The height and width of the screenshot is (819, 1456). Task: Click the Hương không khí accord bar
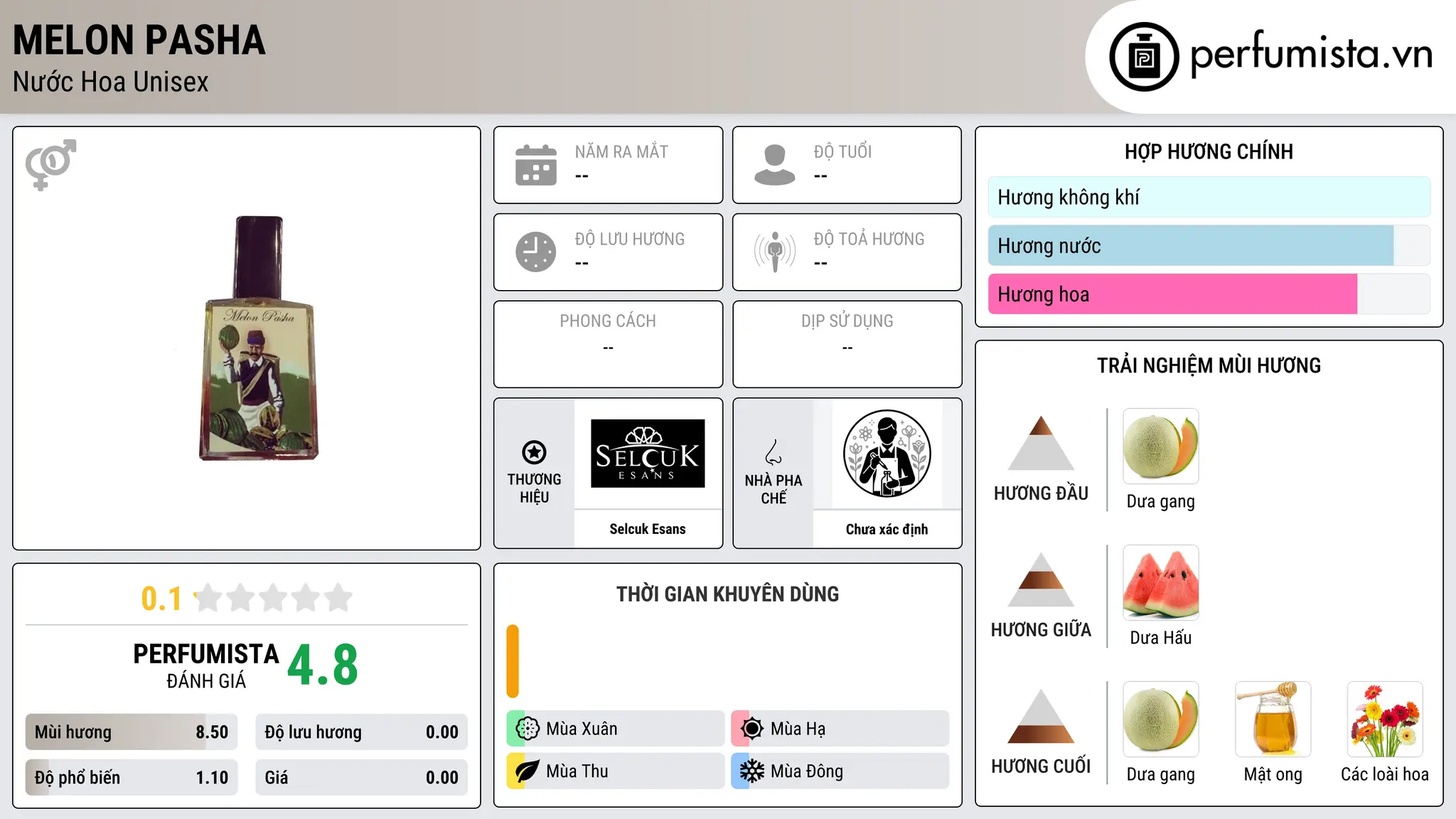coord(1209,197)
